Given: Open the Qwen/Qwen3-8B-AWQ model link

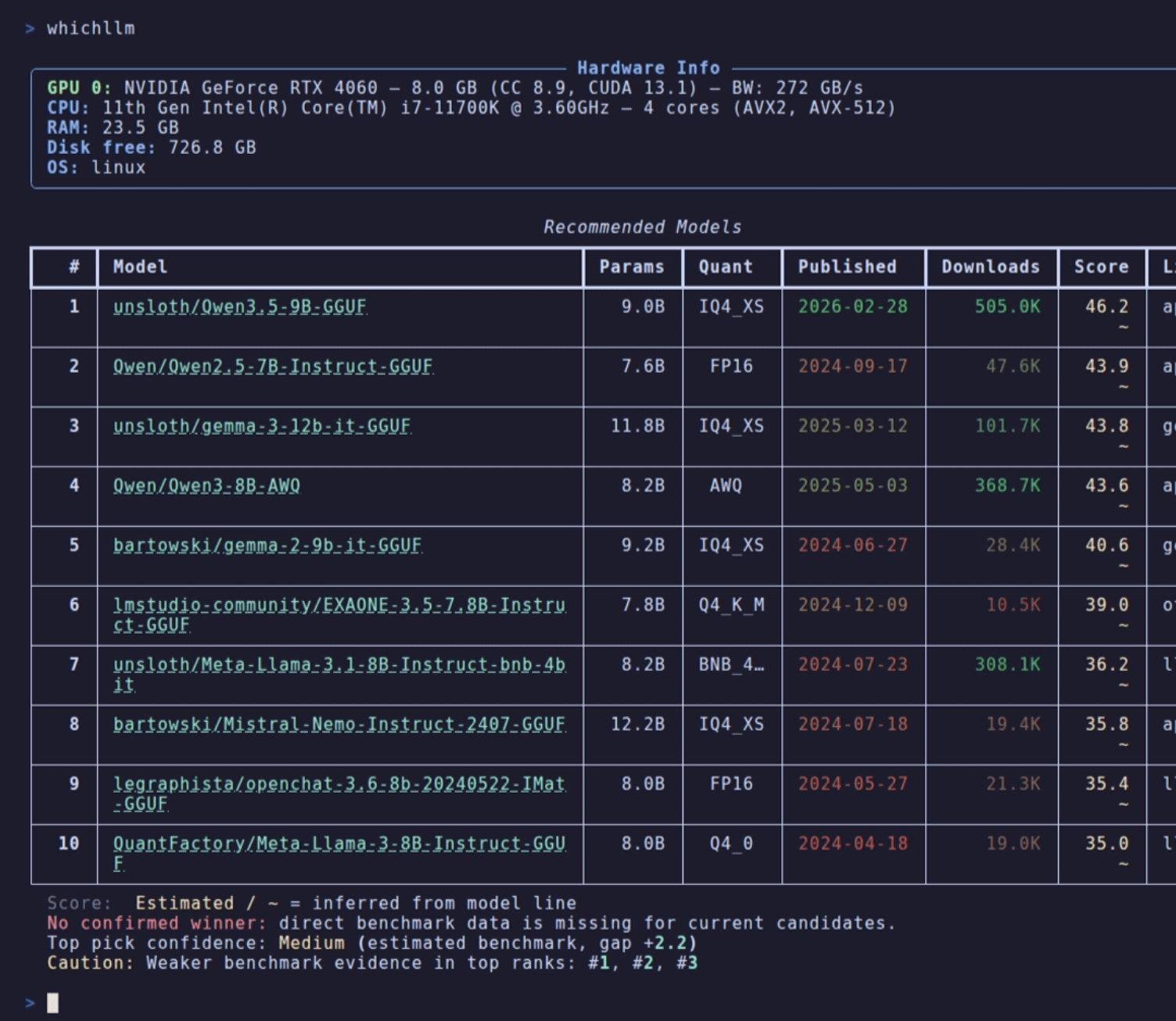Looking at the screenshot, I should pos(206,485).
